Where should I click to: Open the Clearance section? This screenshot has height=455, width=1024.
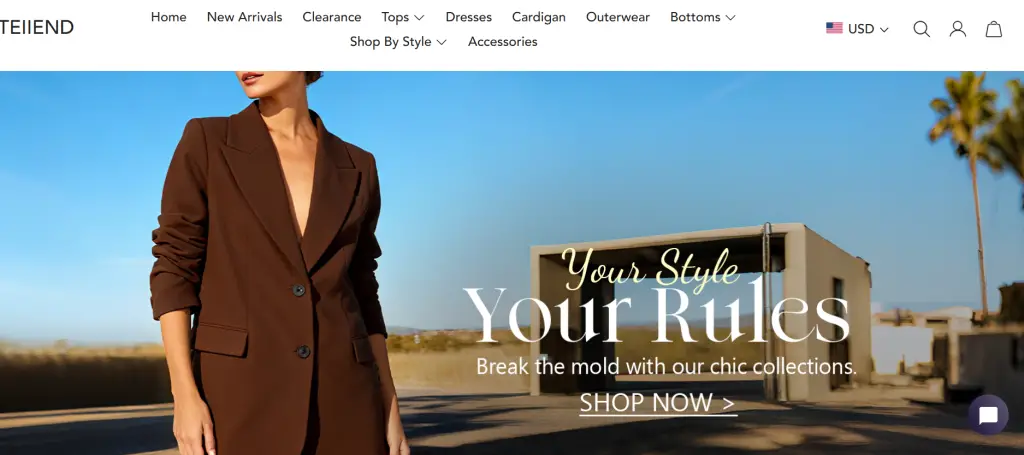pos(332,17)
